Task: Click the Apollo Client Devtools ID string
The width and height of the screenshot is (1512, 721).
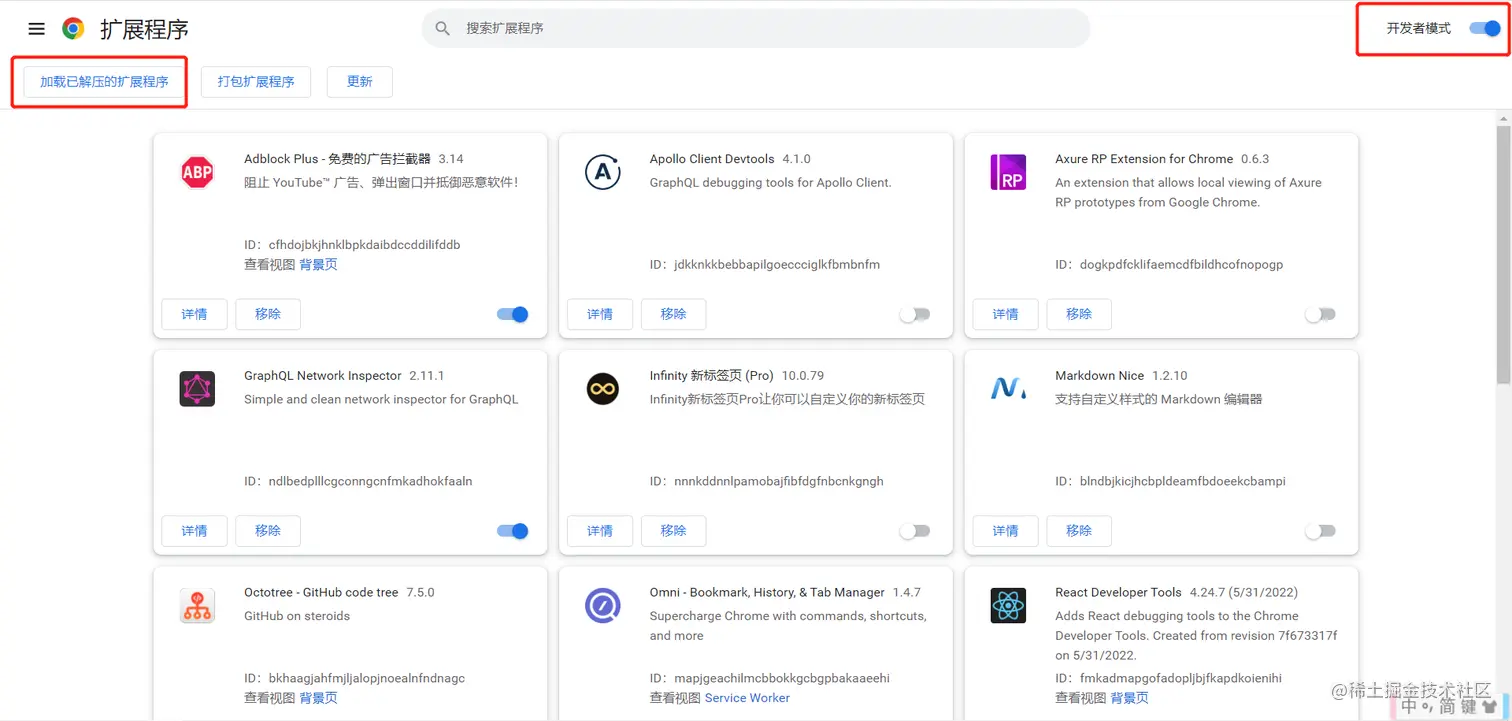Action: [x=777, y=265]
